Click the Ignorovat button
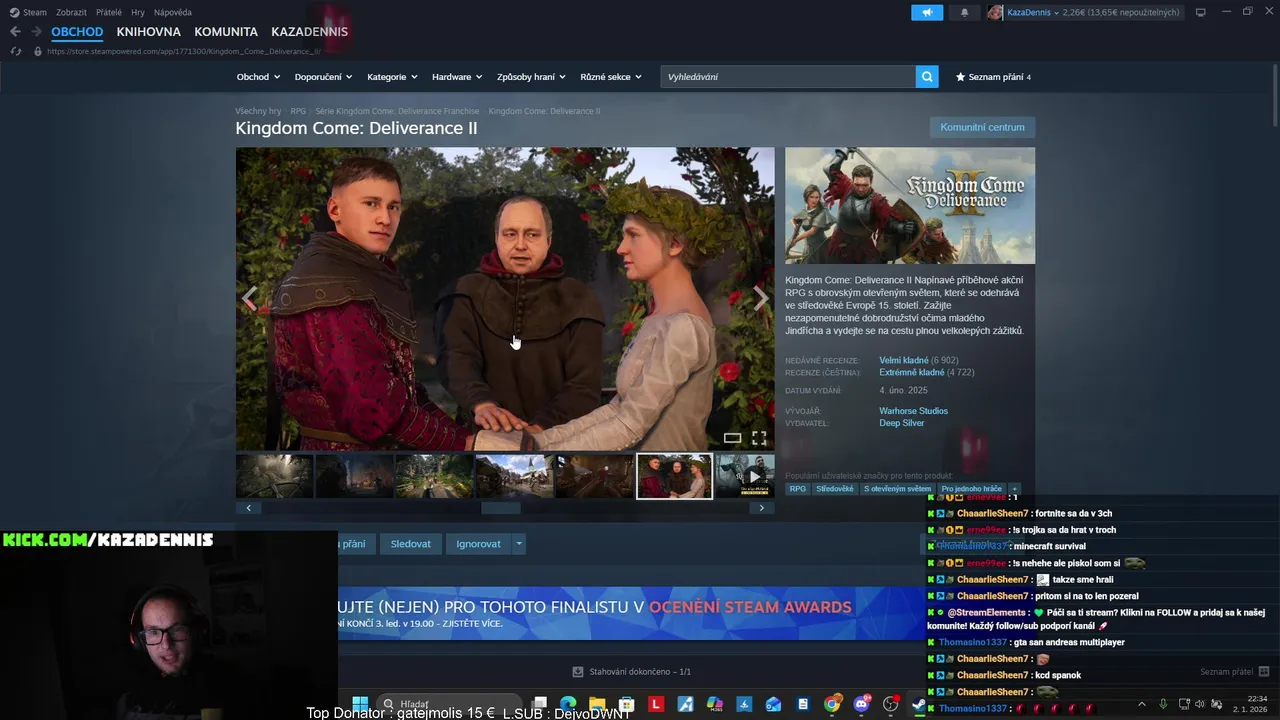This screenshot has height=720, width=1280. click(478, 544)
